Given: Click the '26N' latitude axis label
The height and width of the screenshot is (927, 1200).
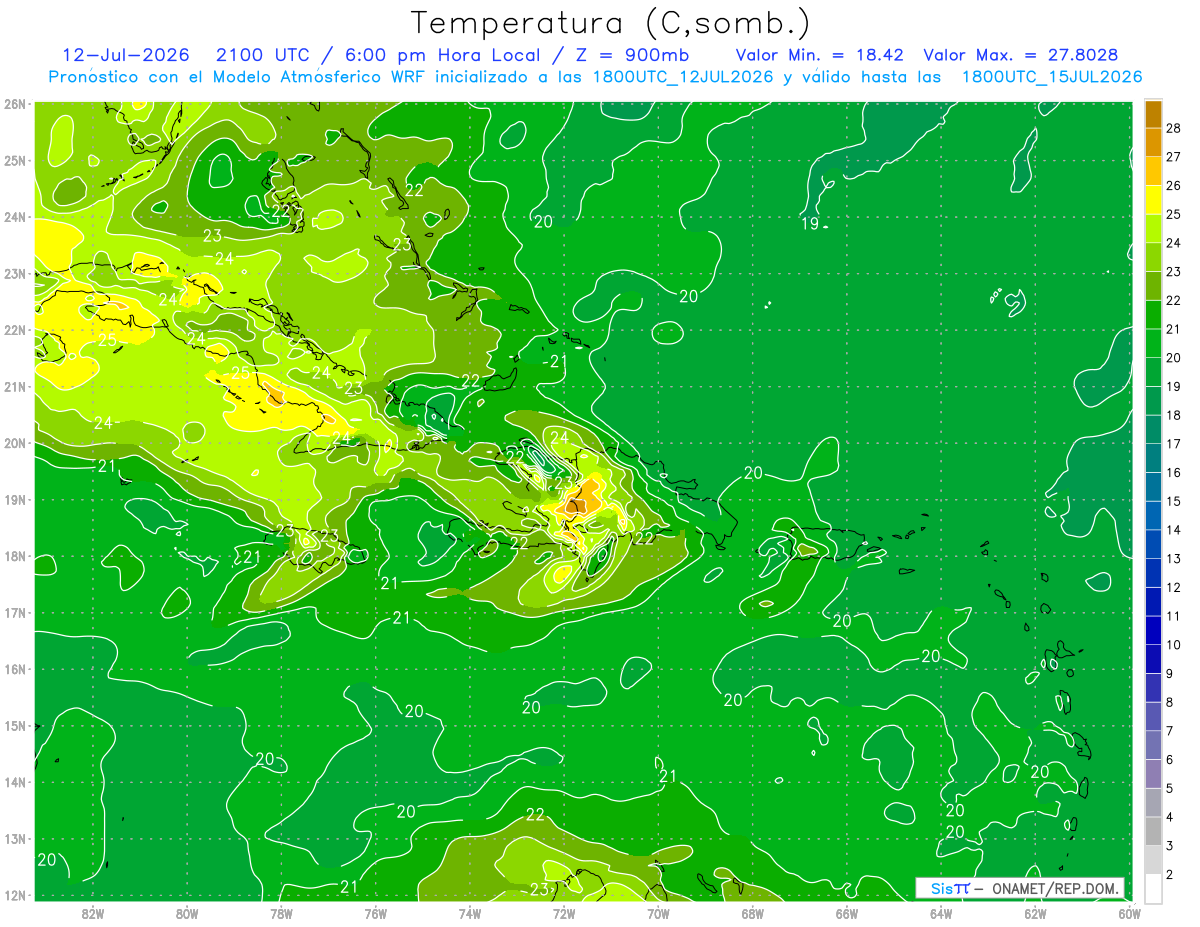Looking at the screenshot, I should pos(14,104).
